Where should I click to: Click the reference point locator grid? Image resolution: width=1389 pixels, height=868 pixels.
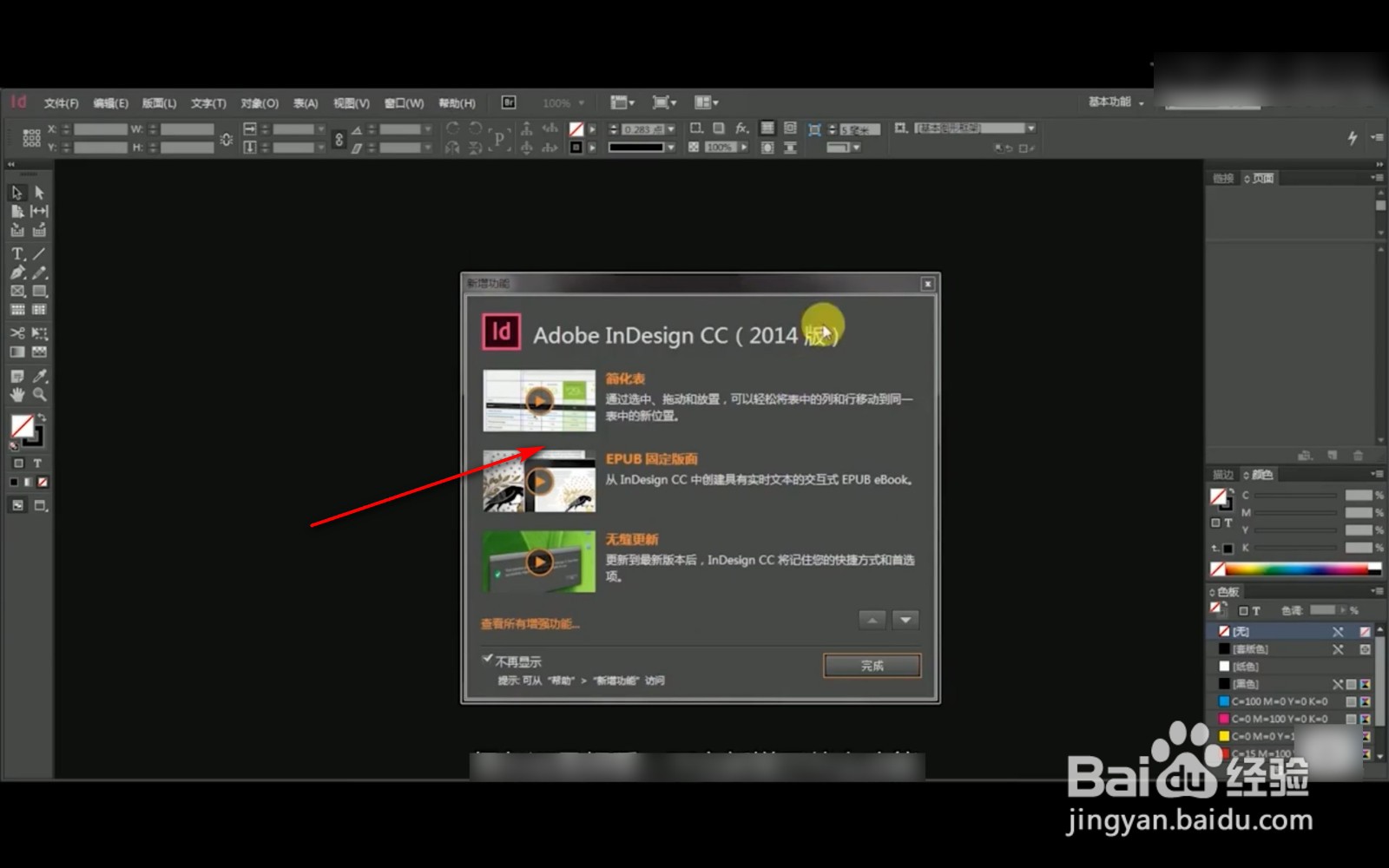31,137
